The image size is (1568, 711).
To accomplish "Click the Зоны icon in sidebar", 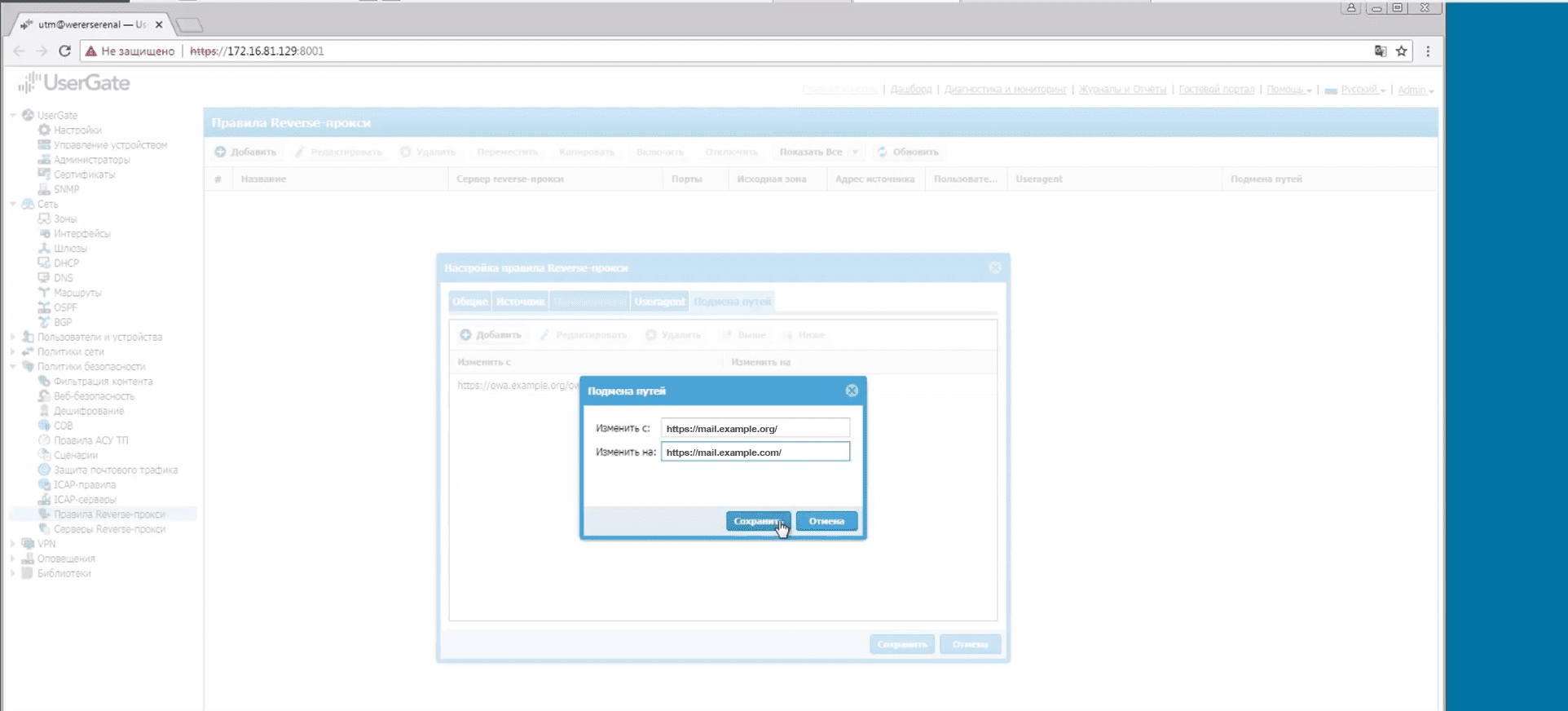I will point(45,219).
